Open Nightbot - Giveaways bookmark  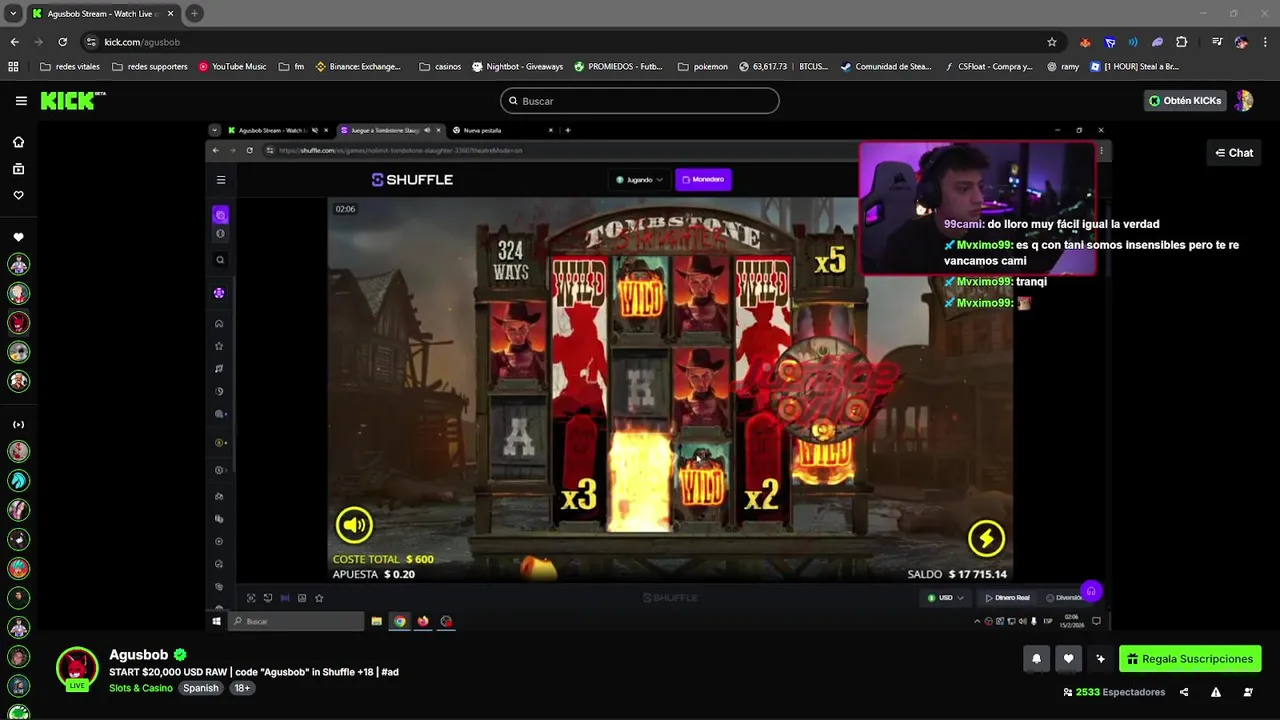tap(517, 67)
